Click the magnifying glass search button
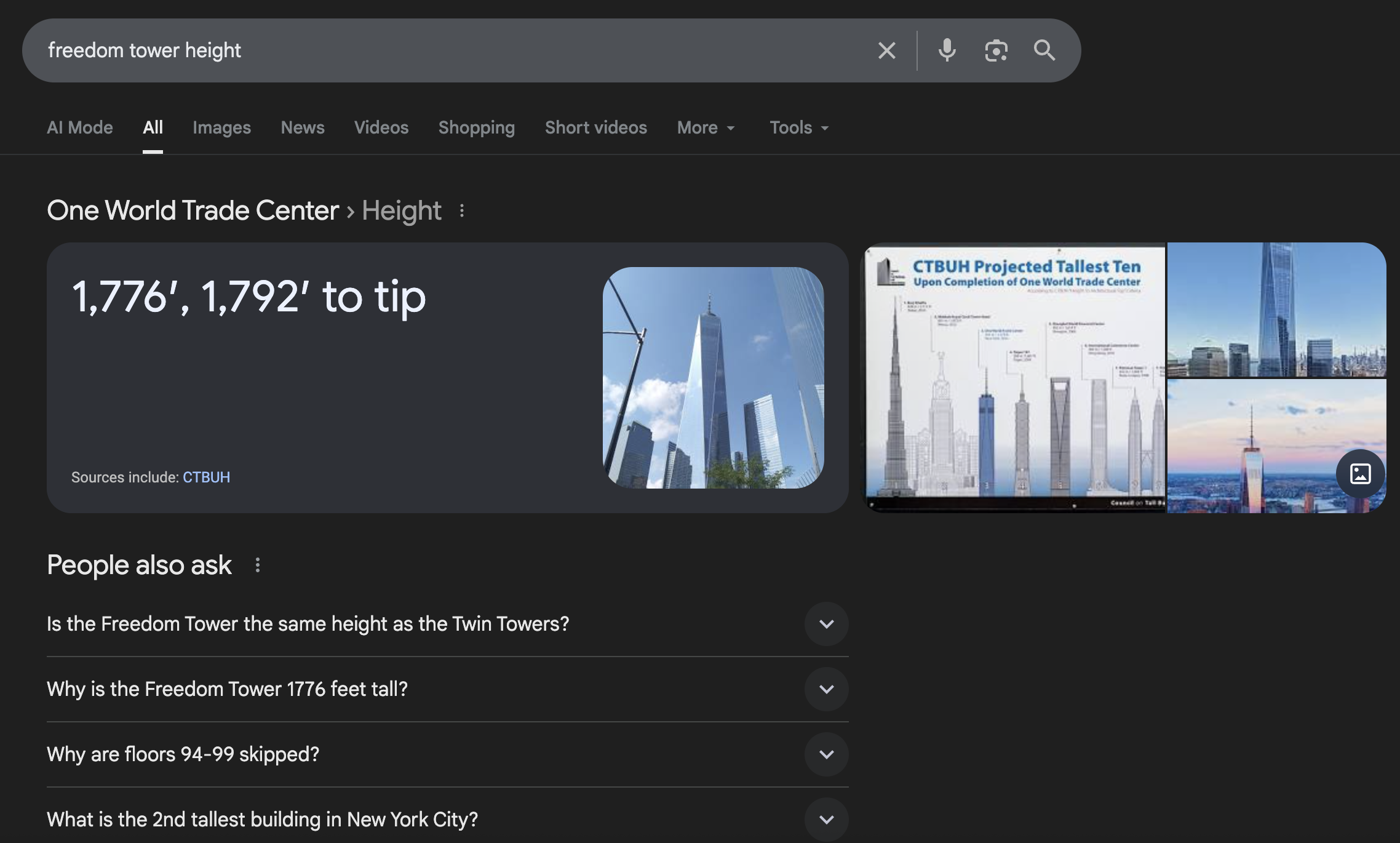 pos(1044,50)
